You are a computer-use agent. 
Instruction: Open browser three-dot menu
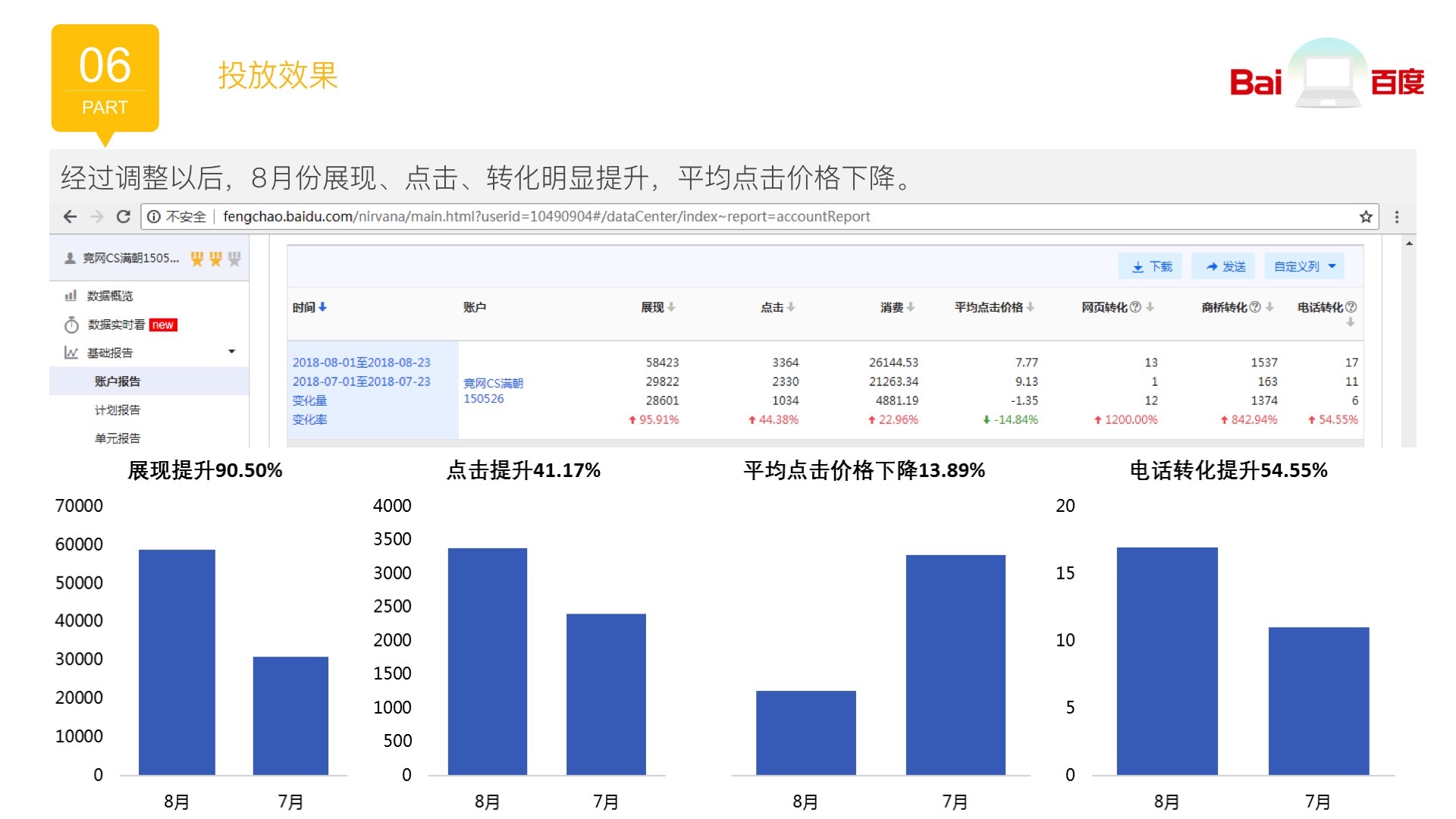coord(1397,217)
